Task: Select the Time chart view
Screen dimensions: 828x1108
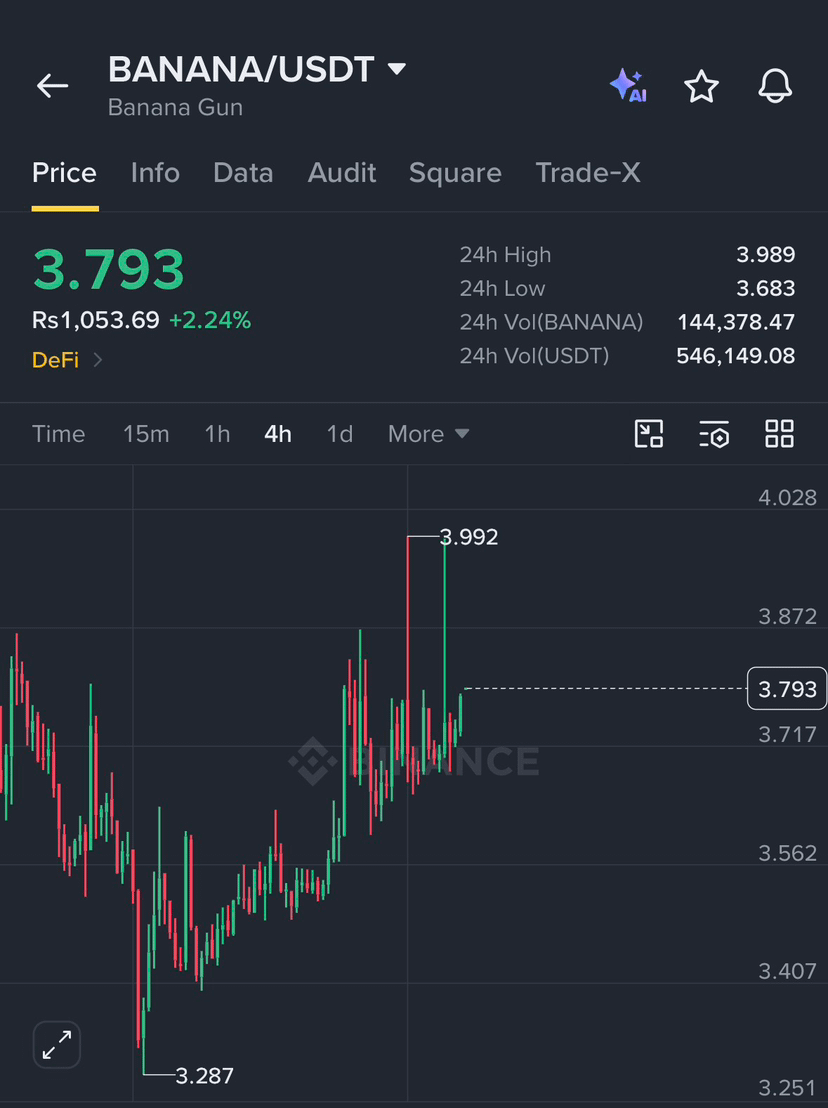Action: pyautogui.click(x=59, y=434)
